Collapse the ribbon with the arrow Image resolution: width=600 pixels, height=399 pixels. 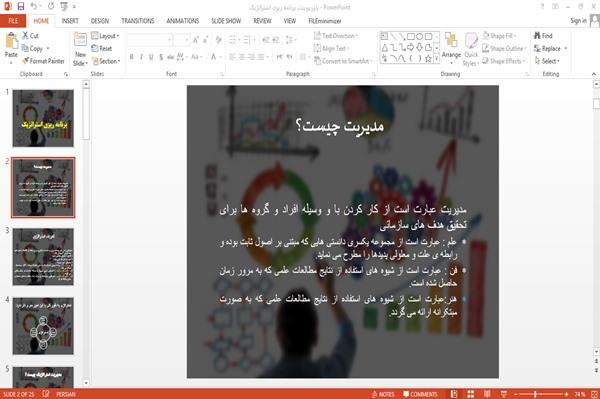[594, 74]
